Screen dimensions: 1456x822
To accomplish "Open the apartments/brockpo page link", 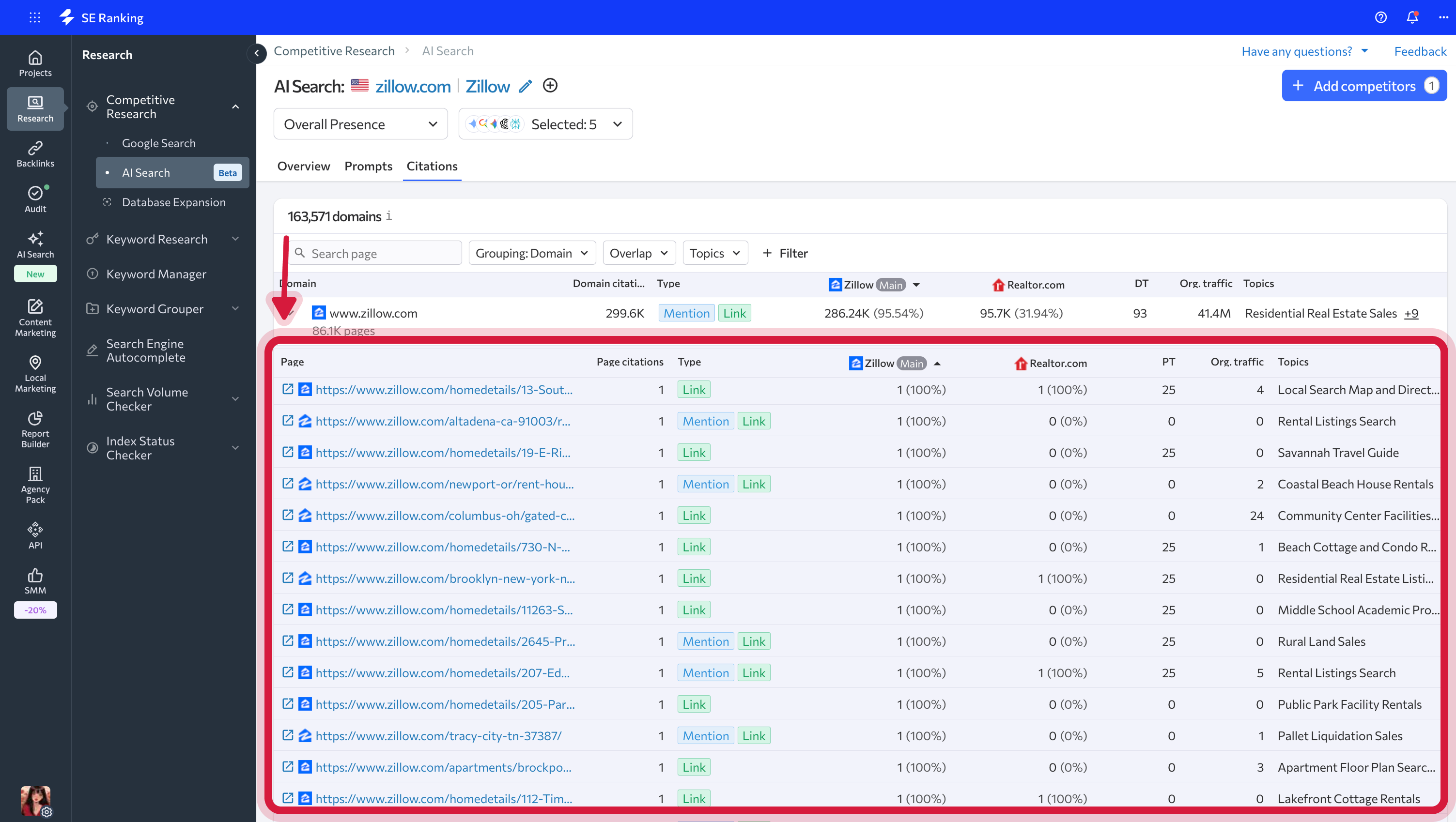I will [x=444, y=767].
